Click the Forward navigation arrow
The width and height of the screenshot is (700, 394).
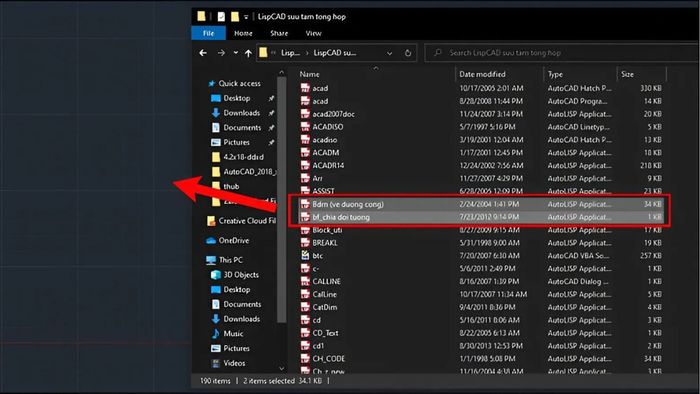pyautogui.click(x=221, y=53)
